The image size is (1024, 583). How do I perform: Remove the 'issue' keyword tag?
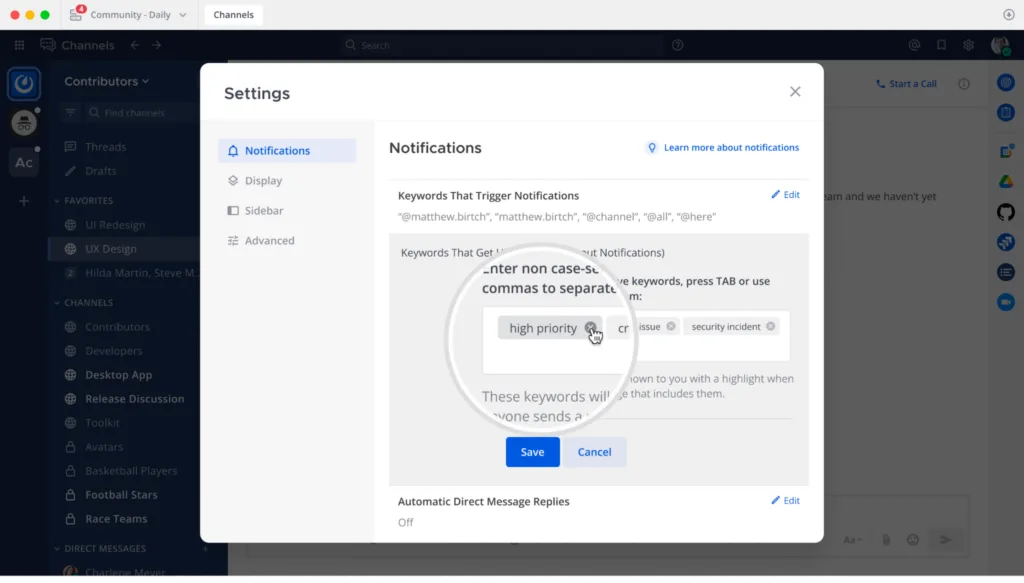(671, 326)
